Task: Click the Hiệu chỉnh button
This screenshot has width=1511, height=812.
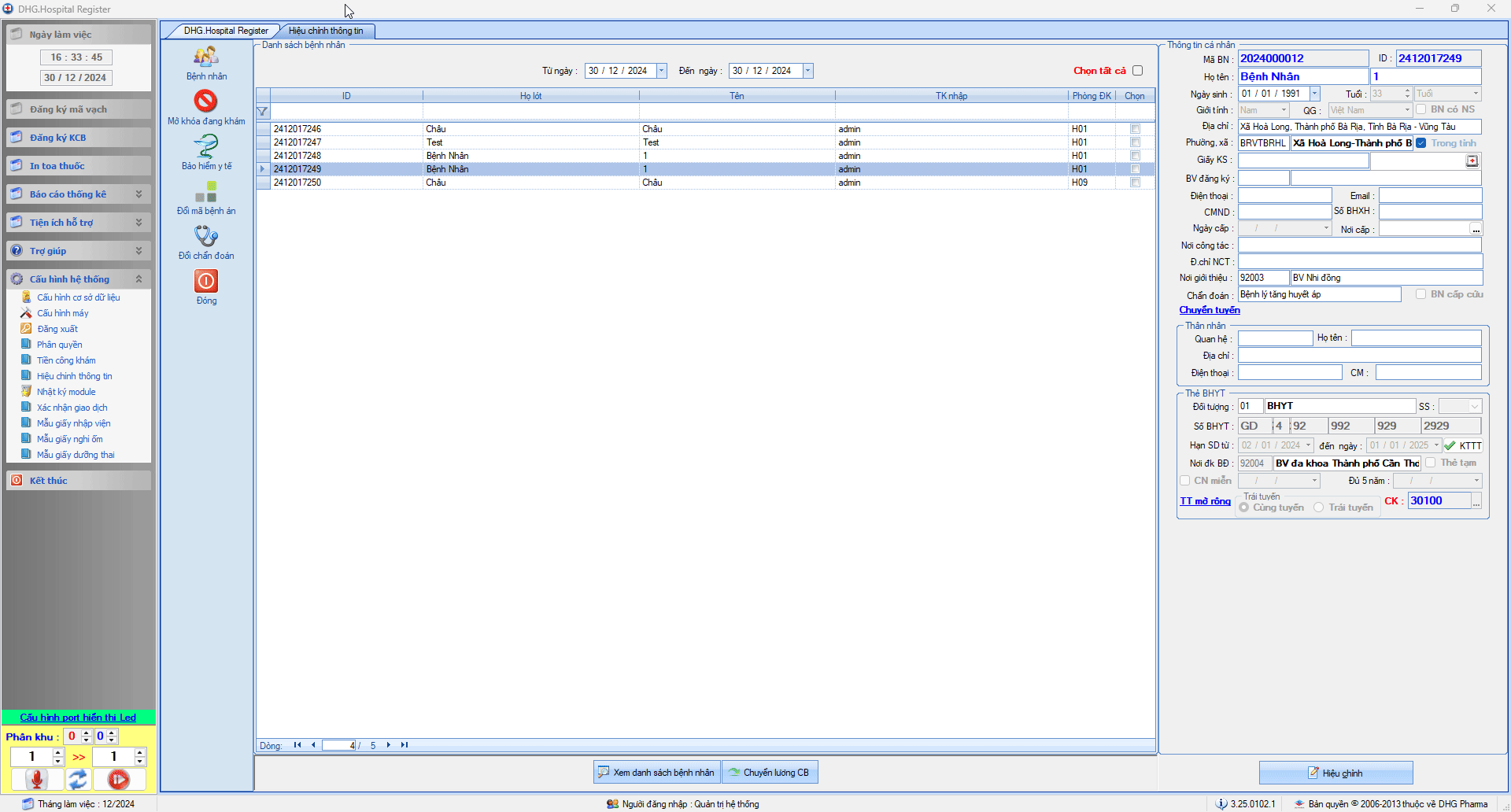Action: [1336, 773]
